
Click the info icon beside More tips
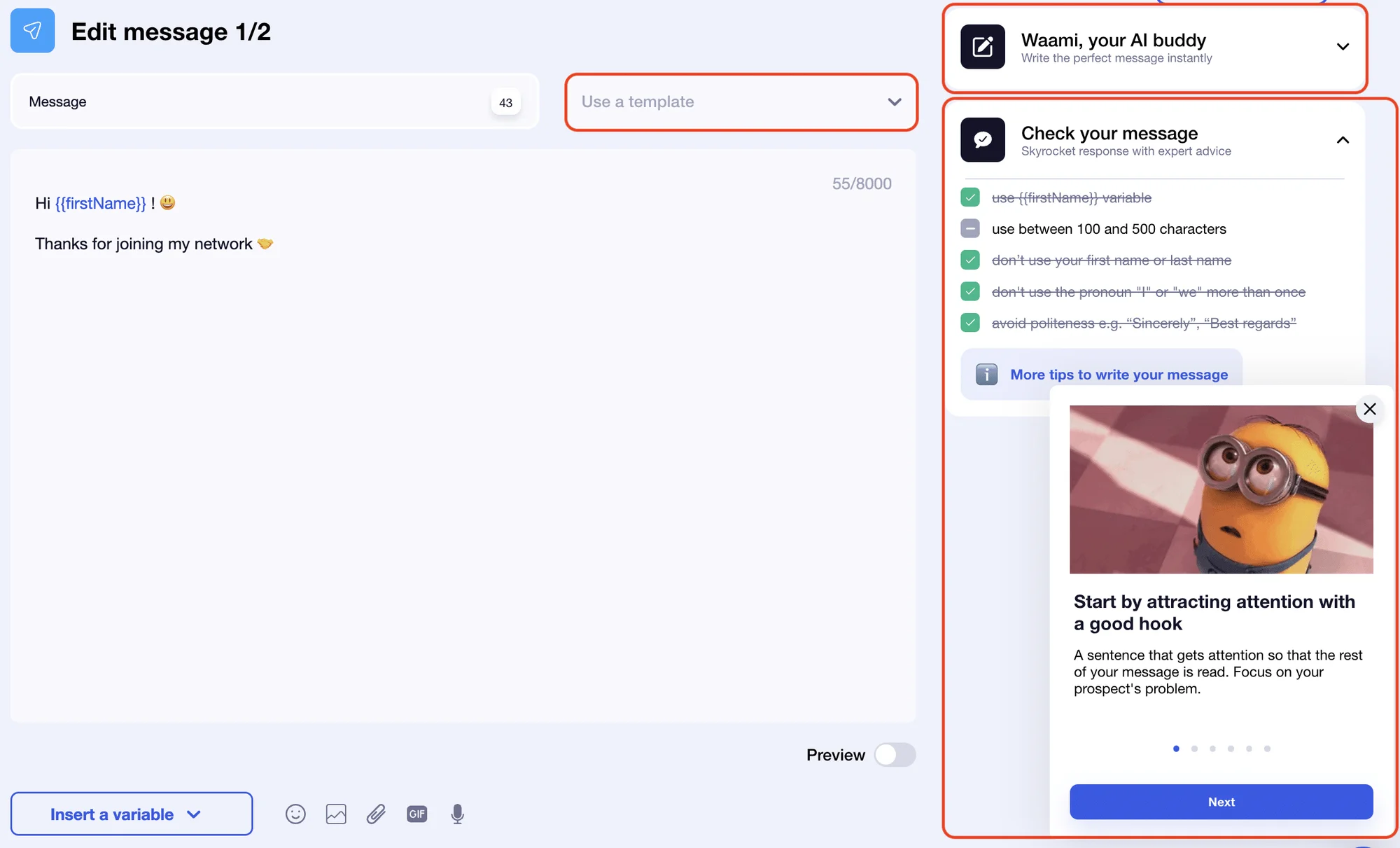pyautogui.click(x=986, y=375)
